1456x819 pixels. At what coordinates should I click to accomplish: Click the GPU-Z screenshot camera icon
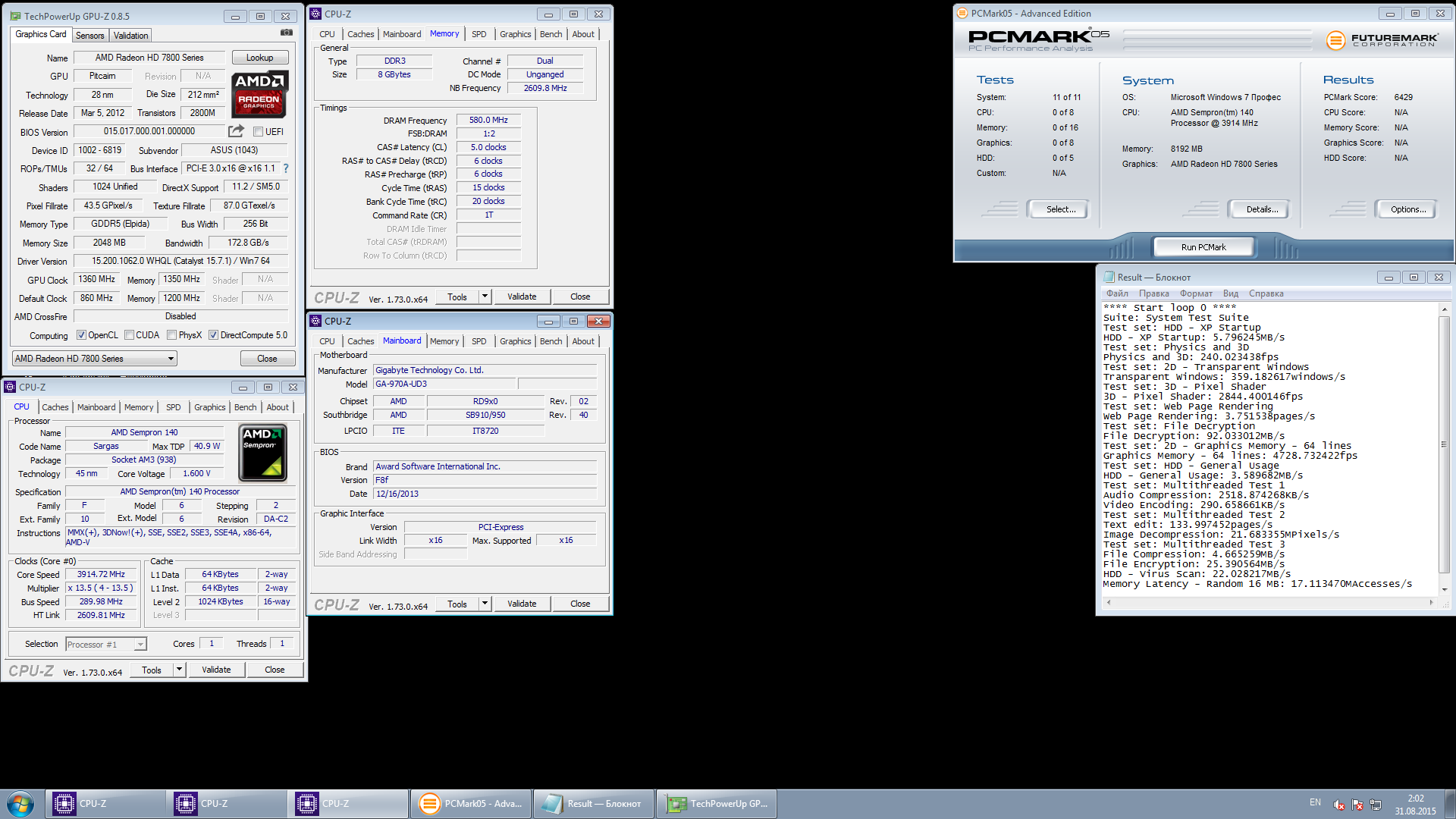[287, 33]
